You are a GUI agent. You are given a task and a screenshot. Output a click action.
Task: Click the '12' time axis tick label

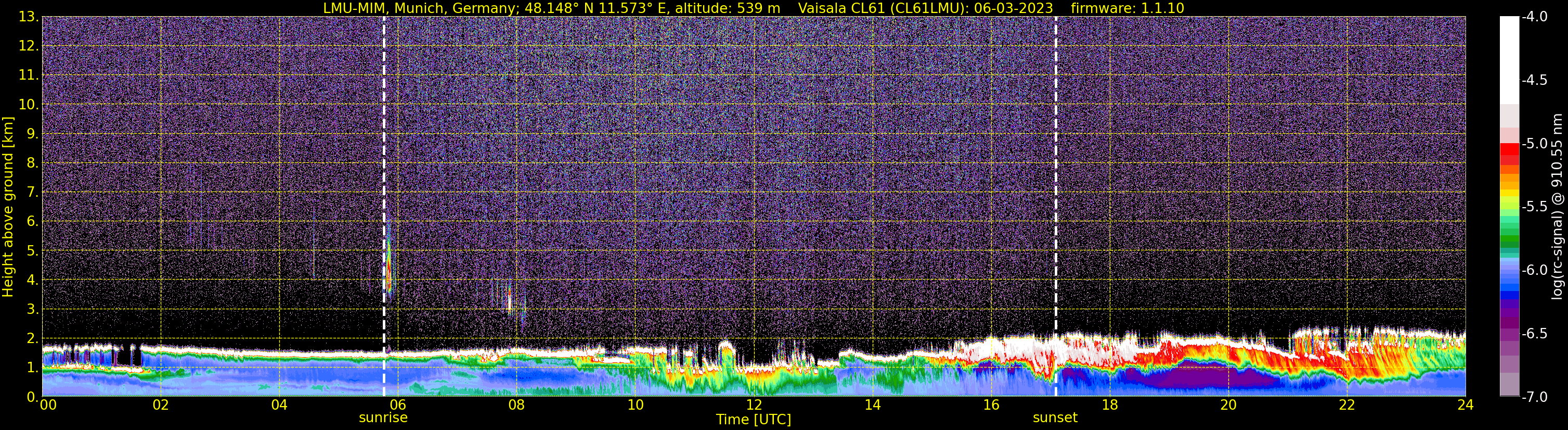[x=754, y=405]
